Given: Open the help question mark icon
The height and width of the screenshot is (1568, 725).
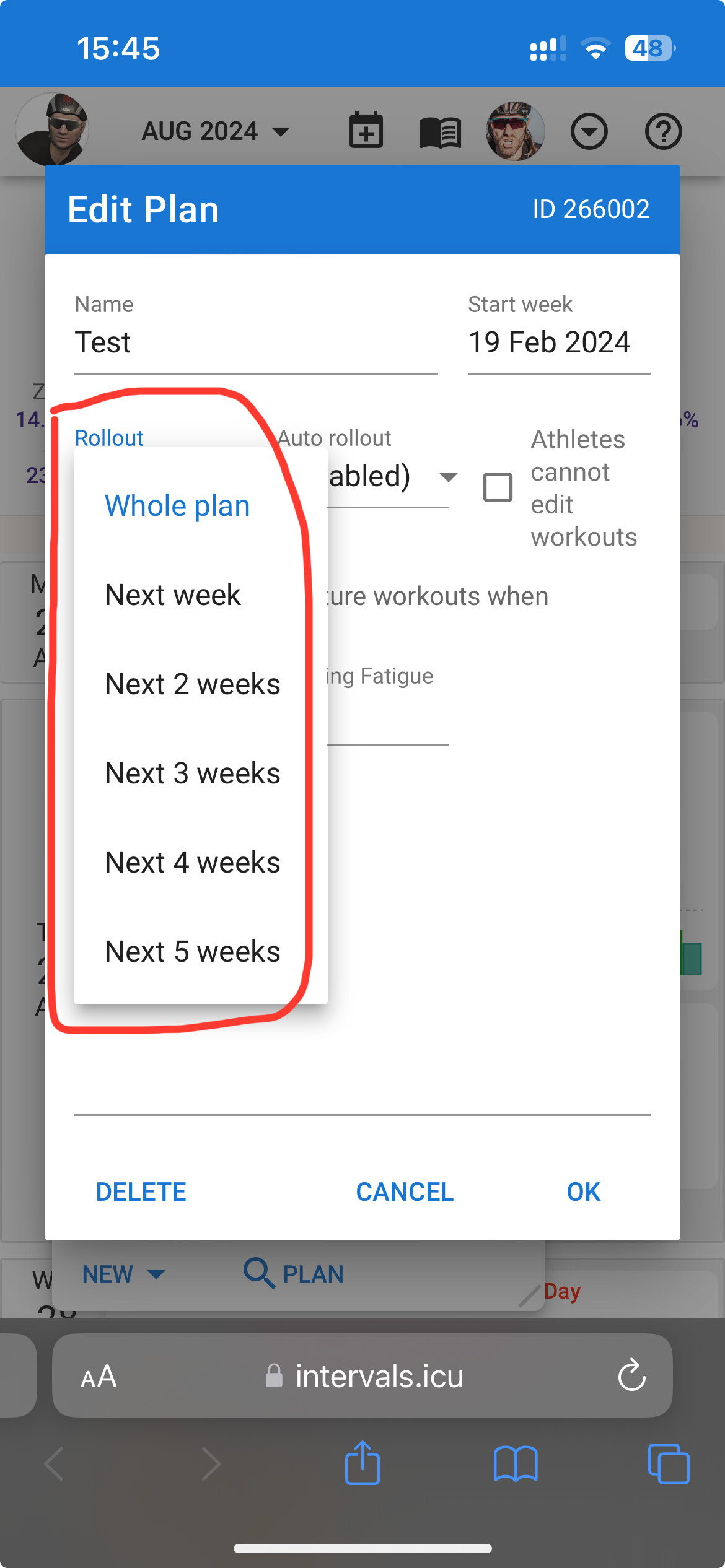Looking at the screenshot, I should [x=663, y=131].
